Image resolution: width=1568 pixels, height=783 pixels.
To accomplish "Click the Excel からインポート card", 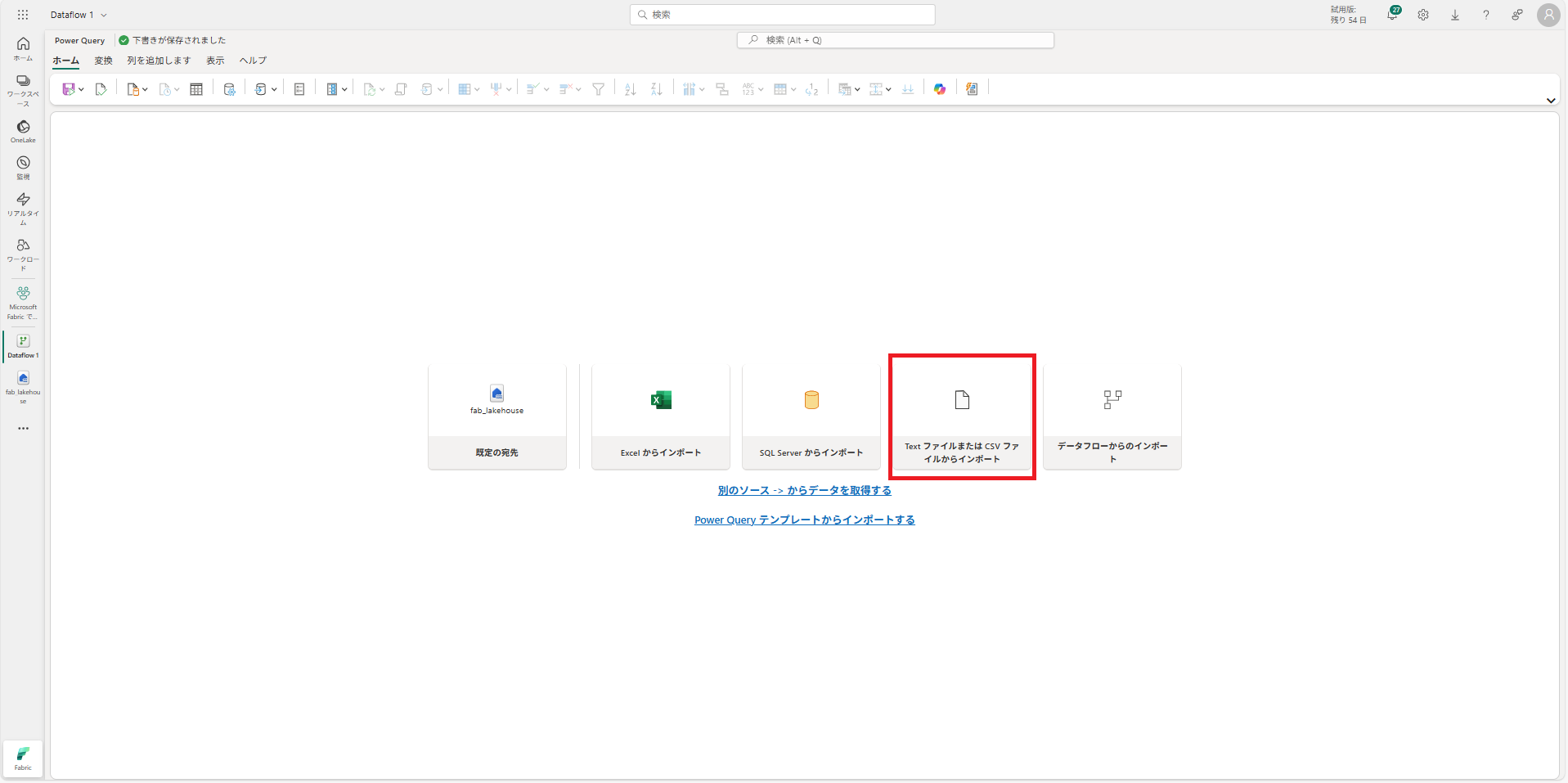I will click(x=661, y=416).
